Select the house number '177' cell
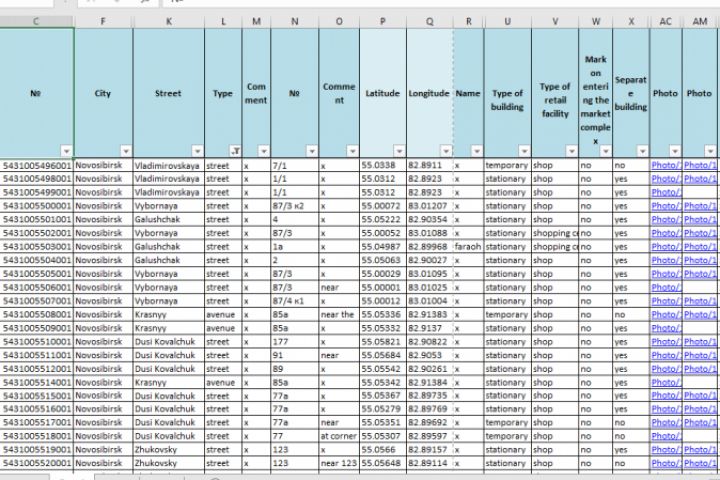This screenshot has height=480, width=720. 294,342
